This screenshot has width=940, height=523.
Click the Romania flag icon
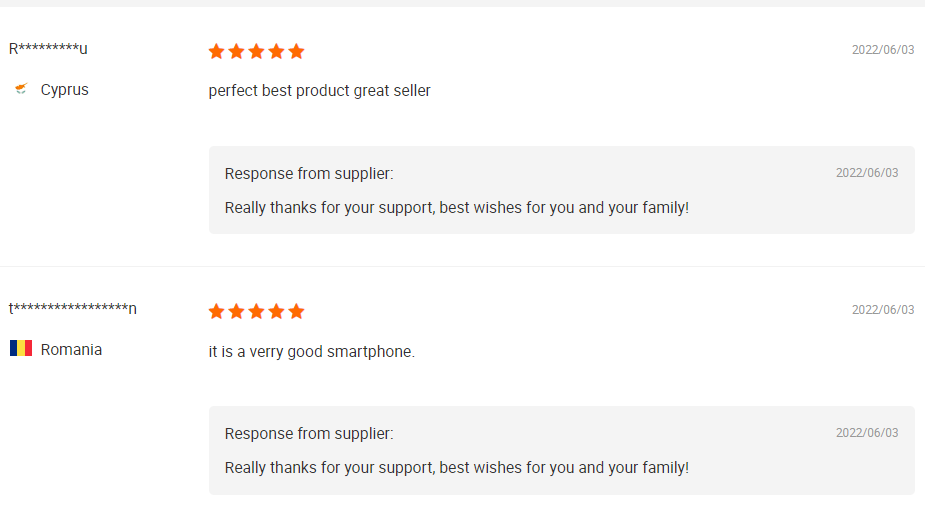21,349
